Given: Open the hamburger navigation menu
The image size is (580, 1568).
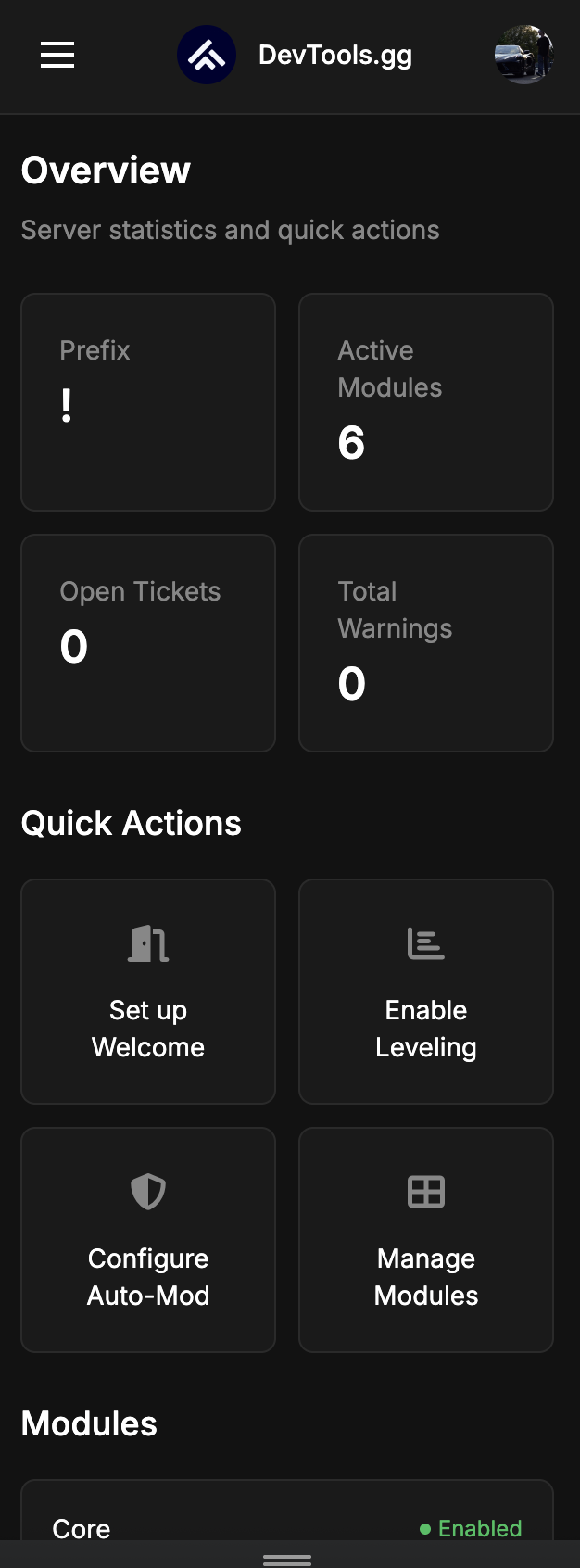Looking at the screenshot, I should tap(57, 56).
